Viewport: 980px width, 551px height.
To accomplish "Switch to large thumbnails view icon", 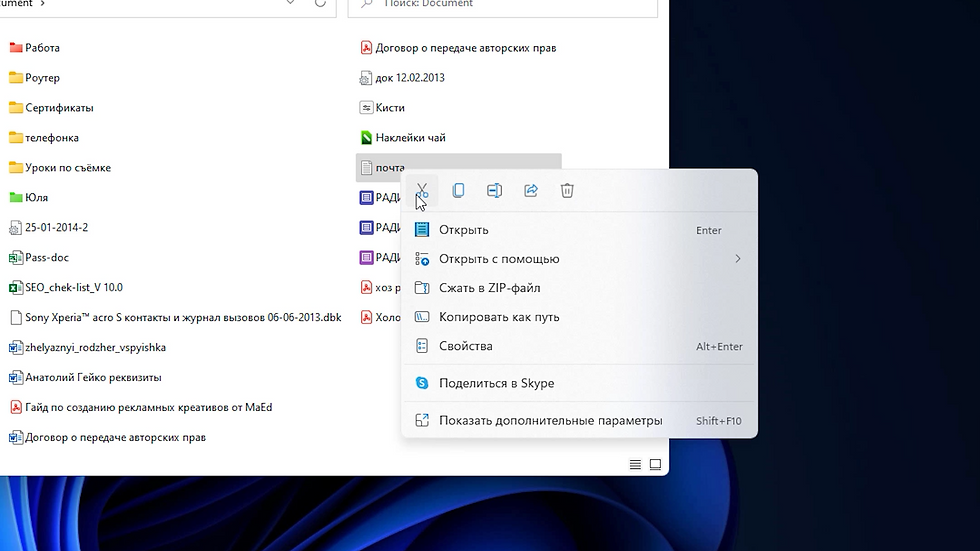I will [x=655, y=464].
